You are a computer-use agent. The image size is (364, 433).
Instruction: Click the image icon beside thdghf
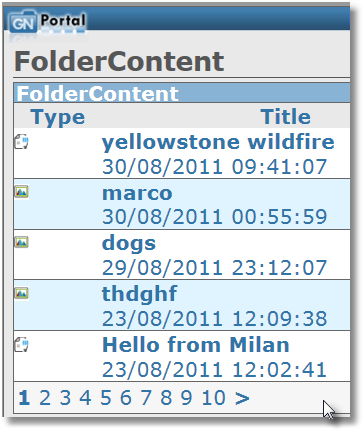point(22,293)
